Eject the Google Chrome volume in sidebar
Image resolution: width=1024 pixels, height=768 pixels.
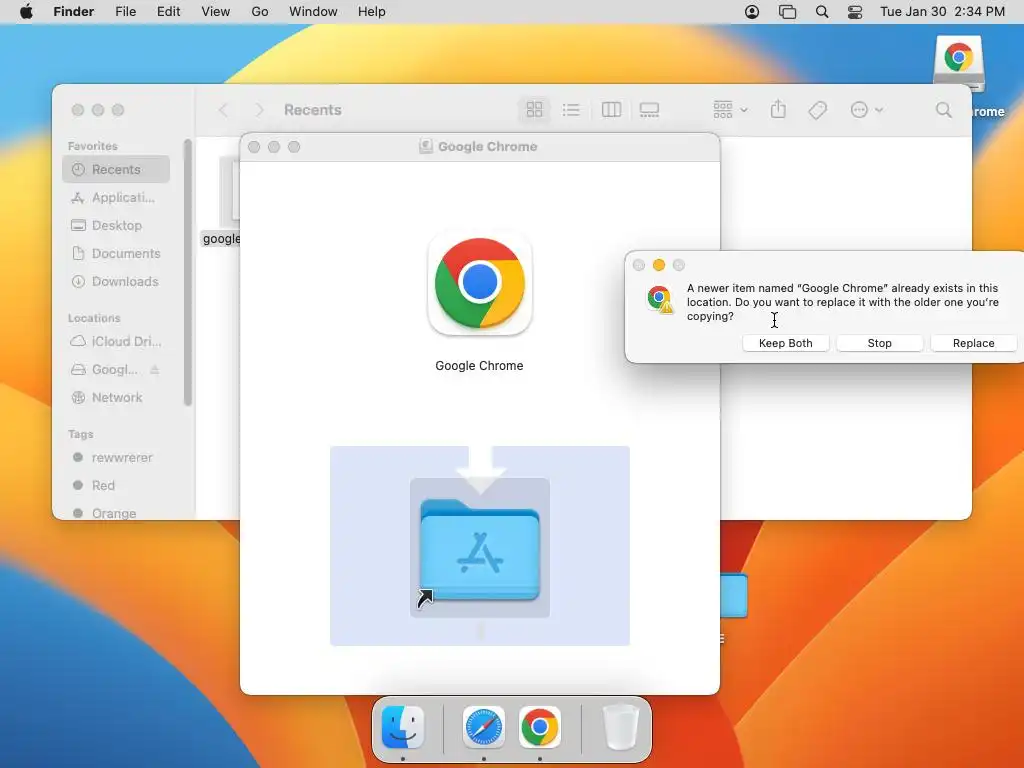[x=155, y=370]
